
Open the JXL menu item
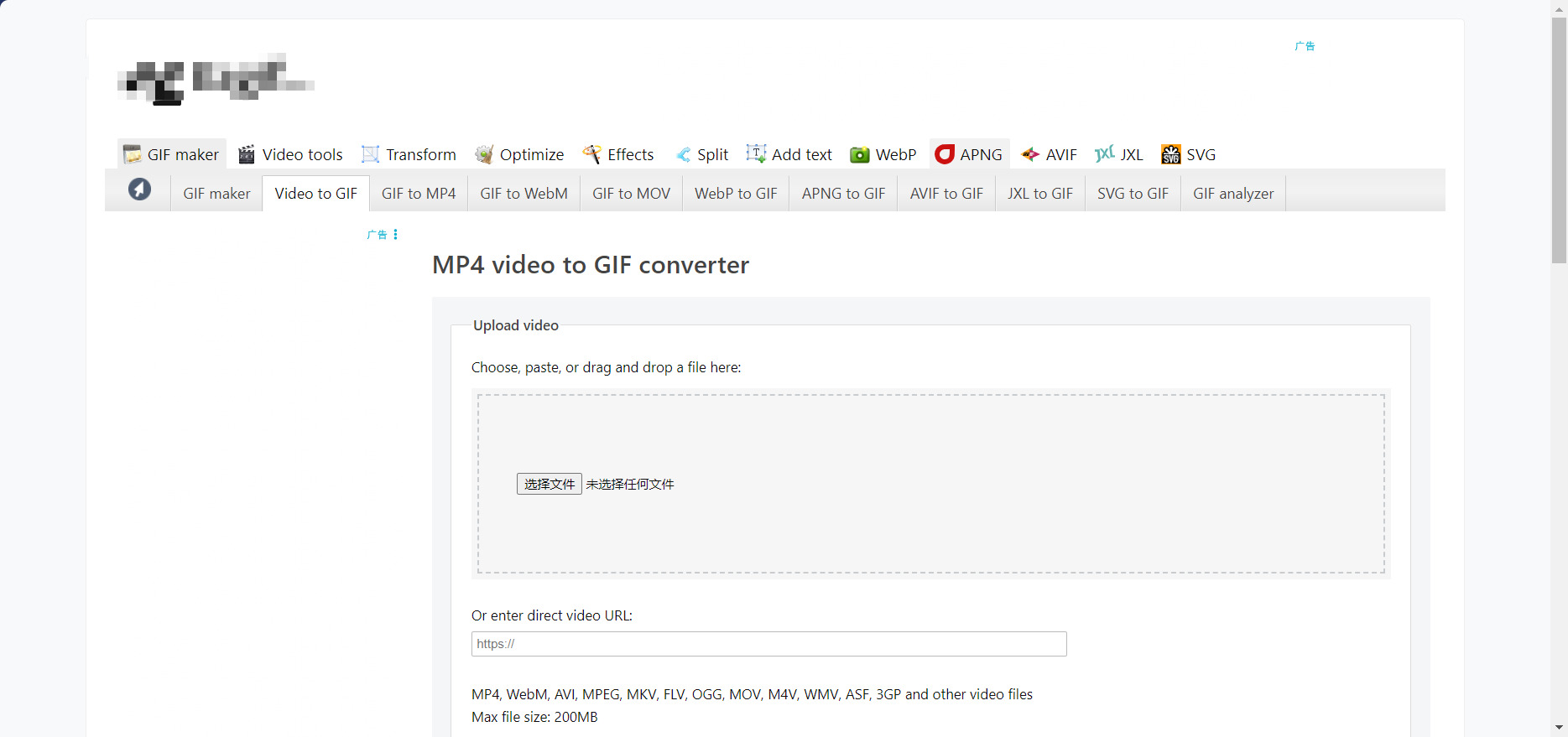[1120, 154]
